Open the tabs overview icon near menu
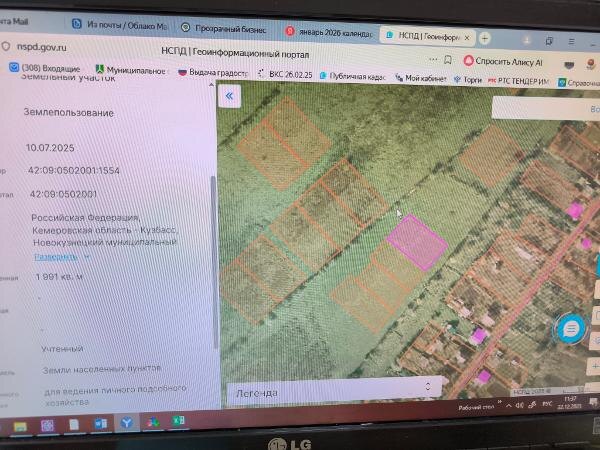 (549, 41)
